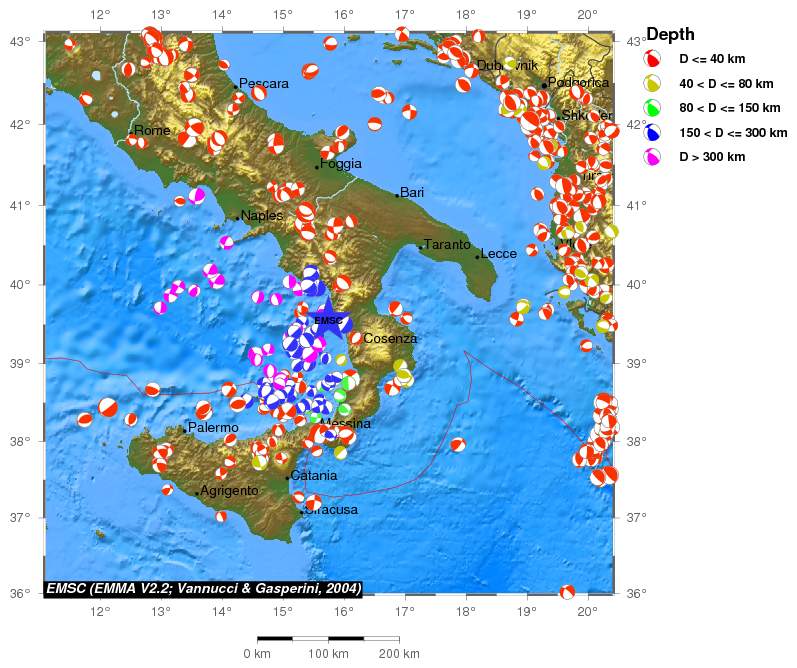Screen dimensions: 797x668
Task: Click the red beachball at the bottom edge near 36°
Action: (567, 592)
